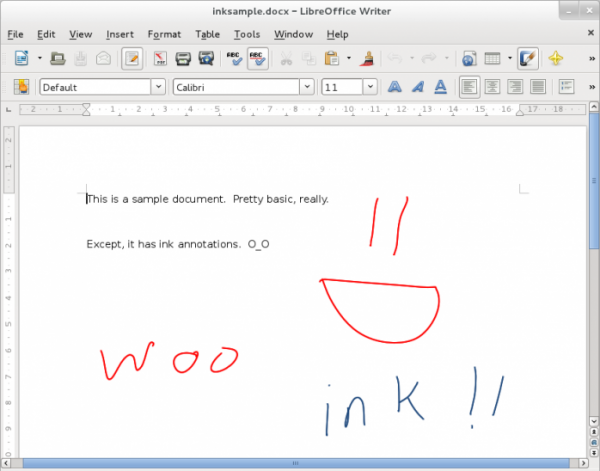Click the tab stop type selector on ruler
600x471 pixels.
click(8, 110)
